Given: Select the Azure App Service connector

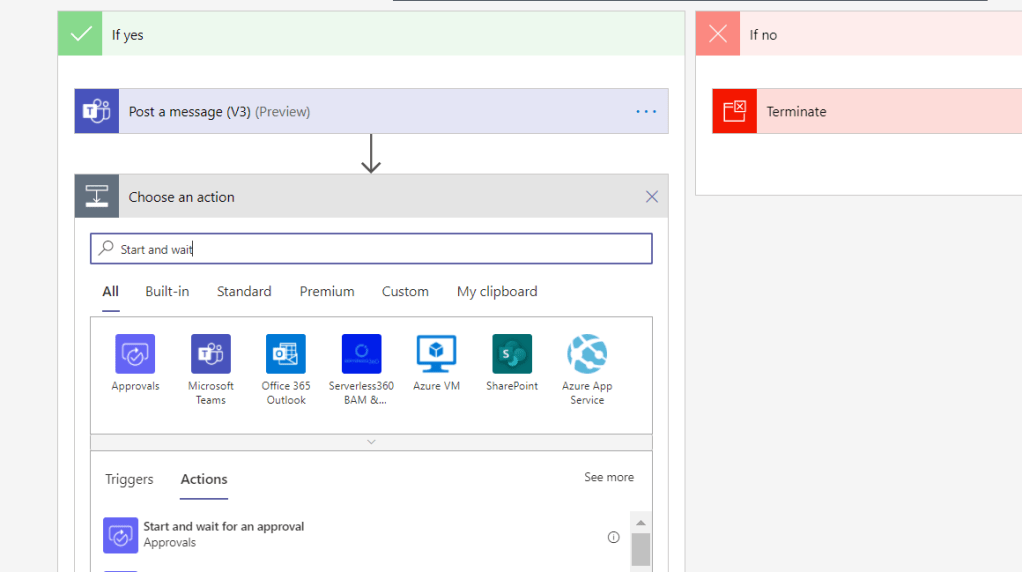Looking at the screenshot, I should click(587, 354).
